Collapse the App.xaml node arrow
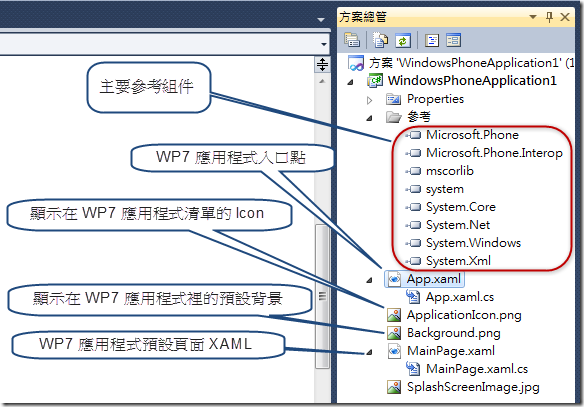The height and width of the screenshot is (407, 584). pyautogui.click(x=369, y=280)
